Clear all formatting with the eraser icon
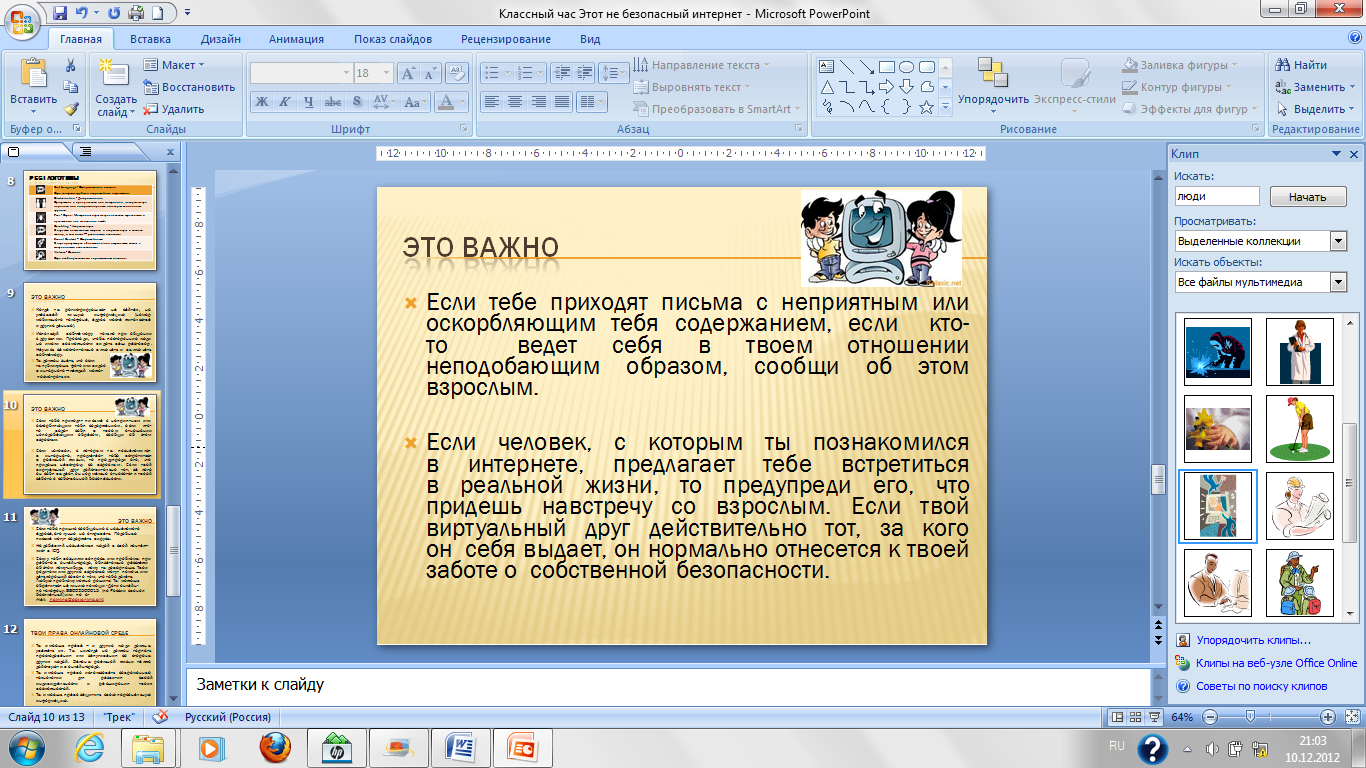Screen dimensions: 1366x768 [458, 73]
